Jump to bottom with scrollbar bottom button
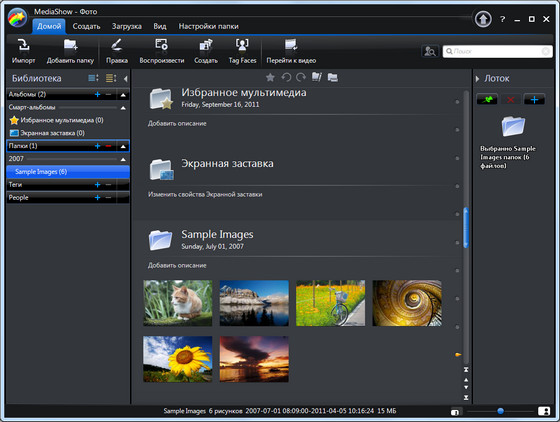This screenshot has height=422, width=560. pyautogui.click(x=466, y=397)
